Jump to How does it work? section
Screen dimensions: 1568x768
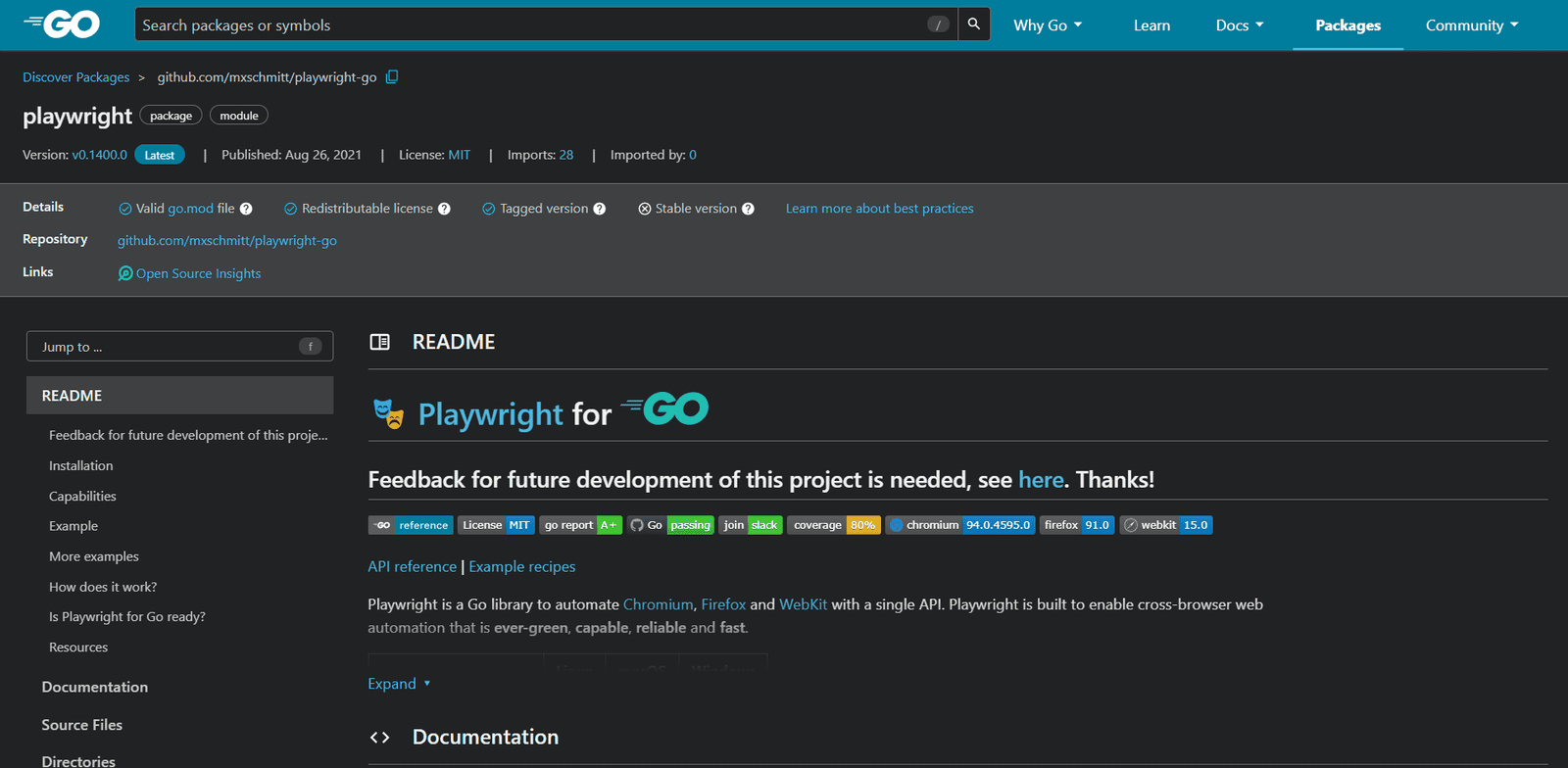pyautogui.click(x=103, y=587)
